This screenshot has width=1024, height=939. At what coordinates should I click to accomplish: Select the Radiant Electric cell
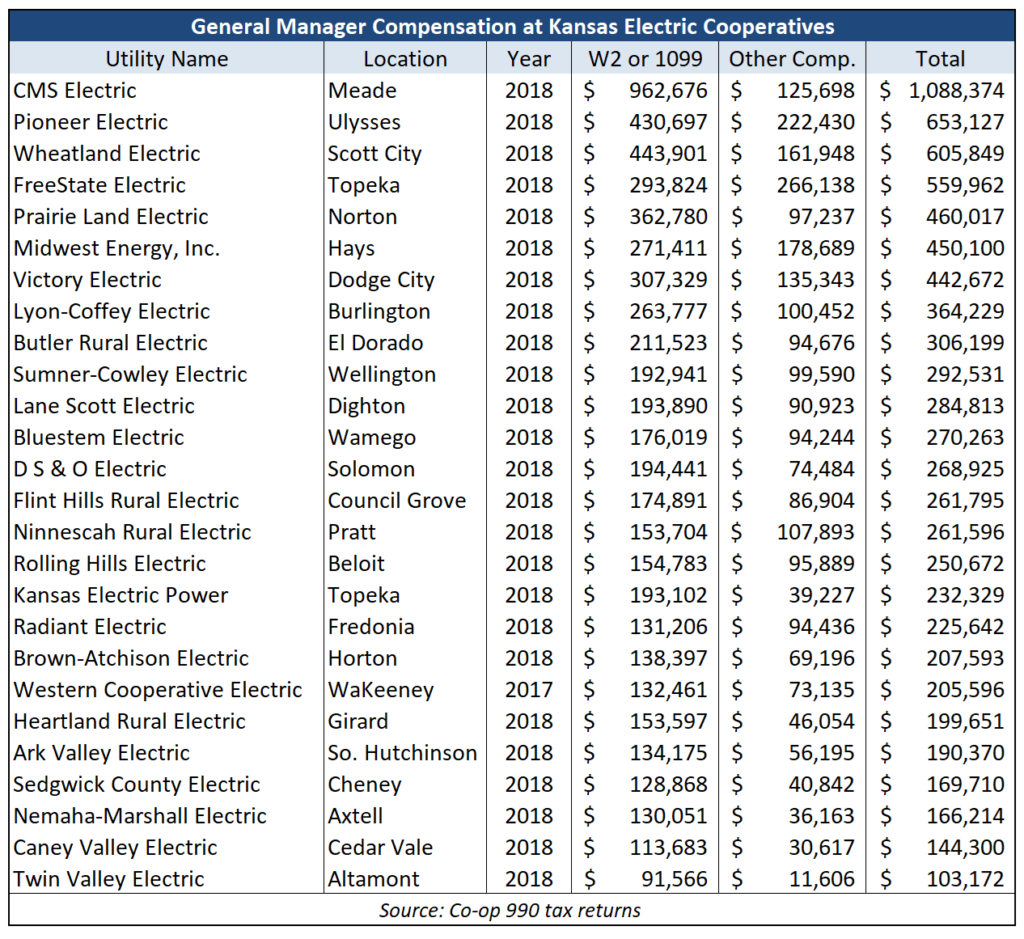pyautogui.click(x=90, y=627)
